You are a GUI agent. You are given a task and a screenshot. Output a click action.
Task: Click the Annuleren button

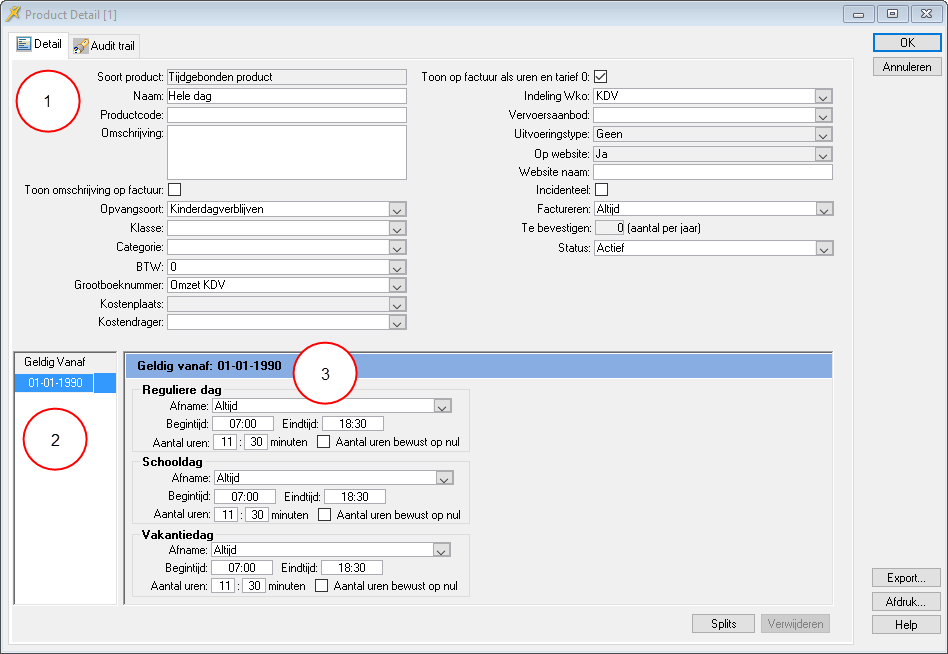(906, 67)
